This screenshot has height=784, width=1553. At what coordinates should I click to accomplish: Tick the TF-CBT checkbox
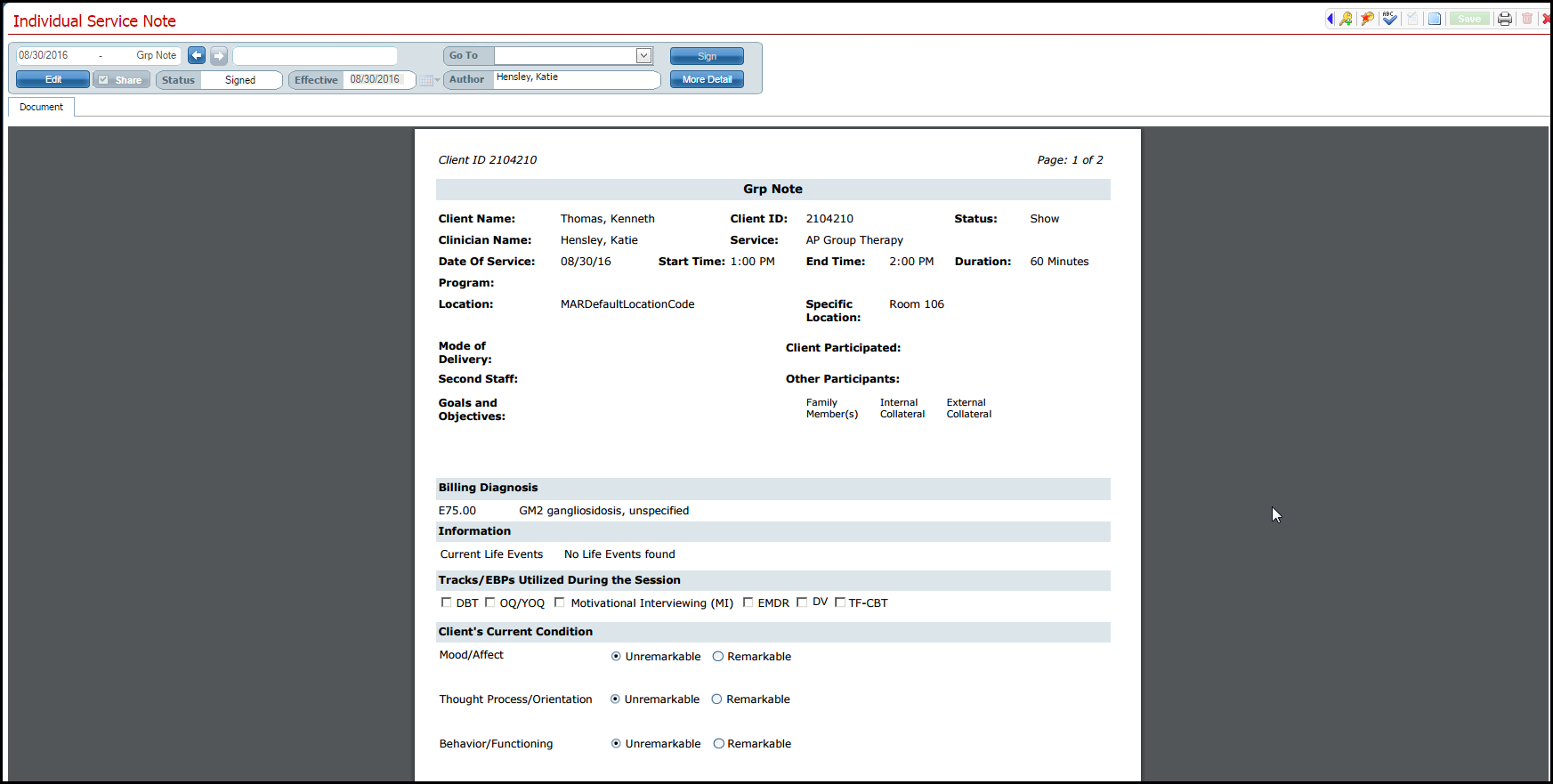839,602
